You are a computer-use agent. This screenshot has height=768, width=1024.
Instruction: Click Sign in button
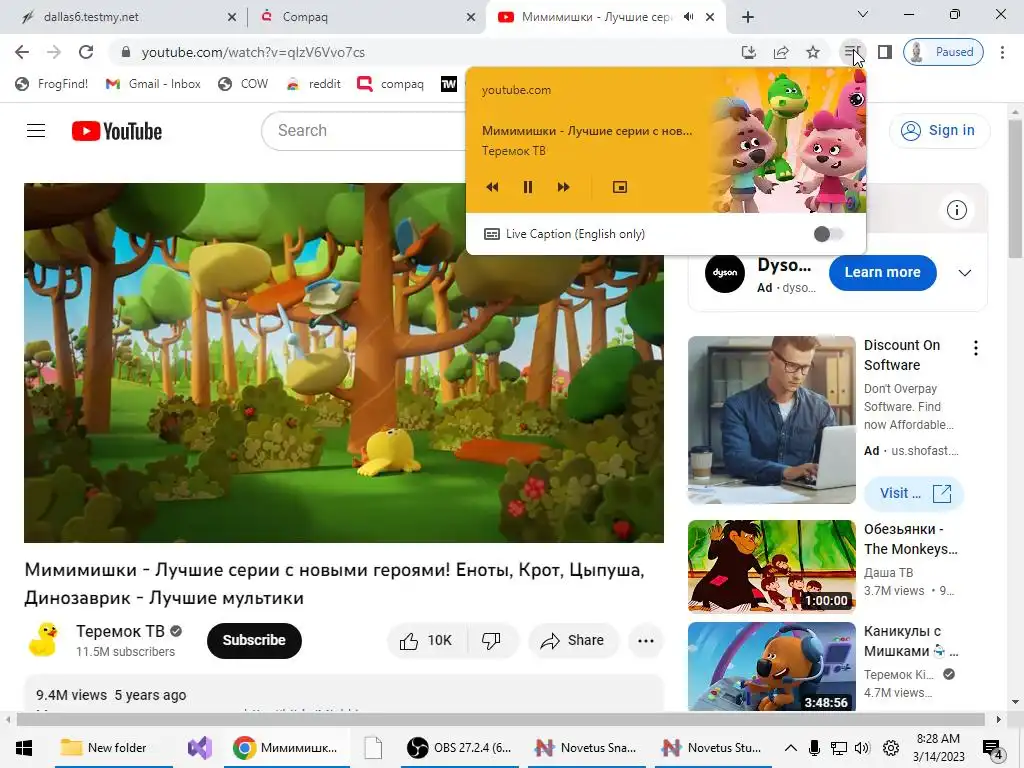(939, 131)
